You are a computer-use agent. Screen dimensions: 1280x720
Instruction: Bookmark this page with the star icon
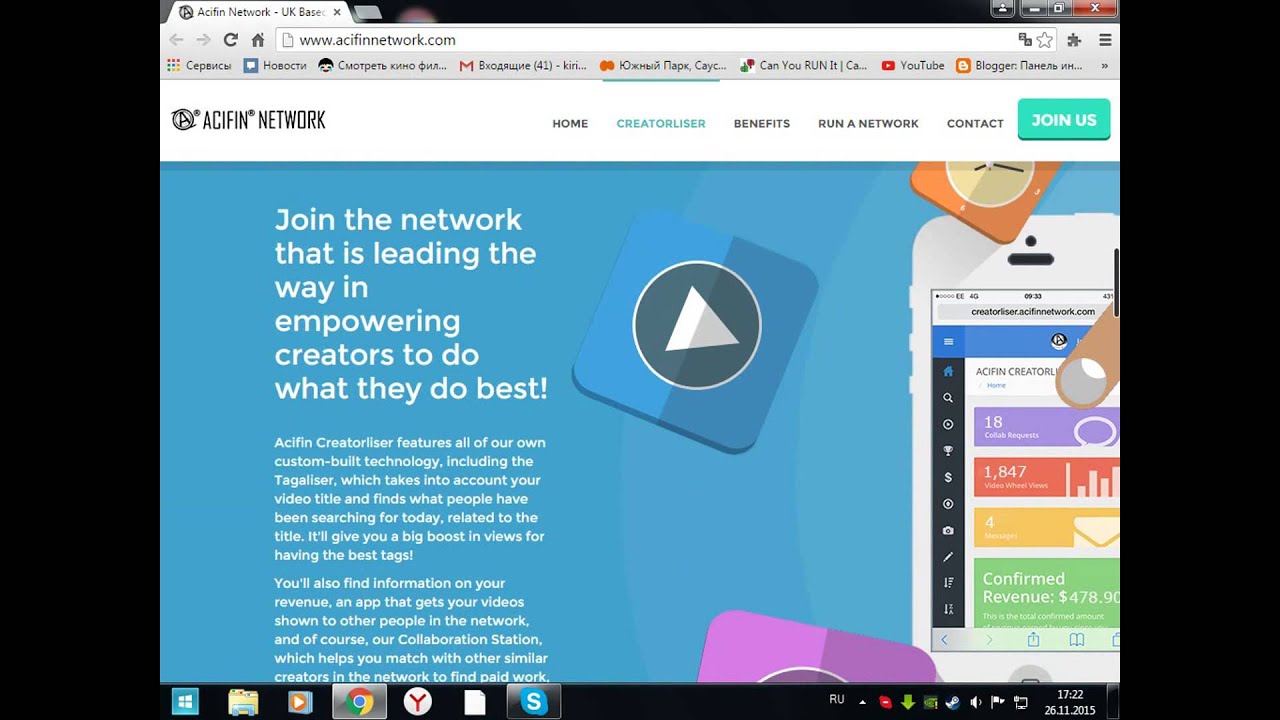click(x=1045, y=40)
